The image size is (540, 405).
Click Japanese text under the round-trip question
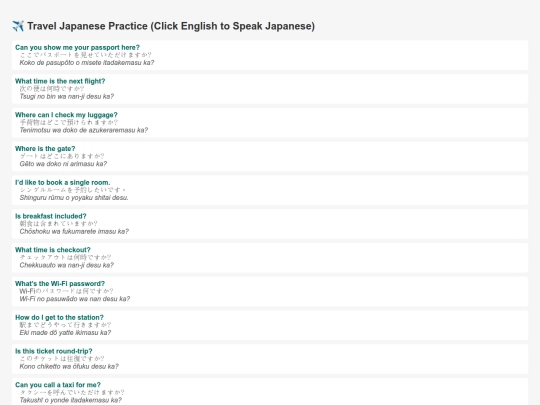(x=62, y=359)
